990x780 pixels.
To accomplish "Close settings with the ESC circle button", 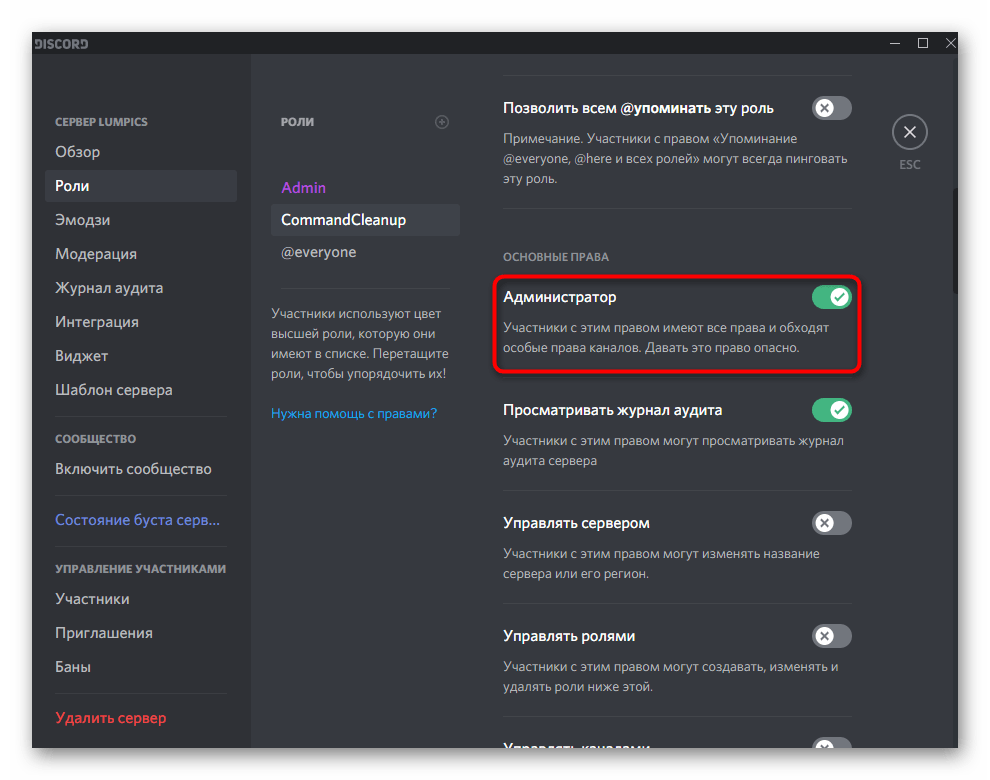I will 909,132.
